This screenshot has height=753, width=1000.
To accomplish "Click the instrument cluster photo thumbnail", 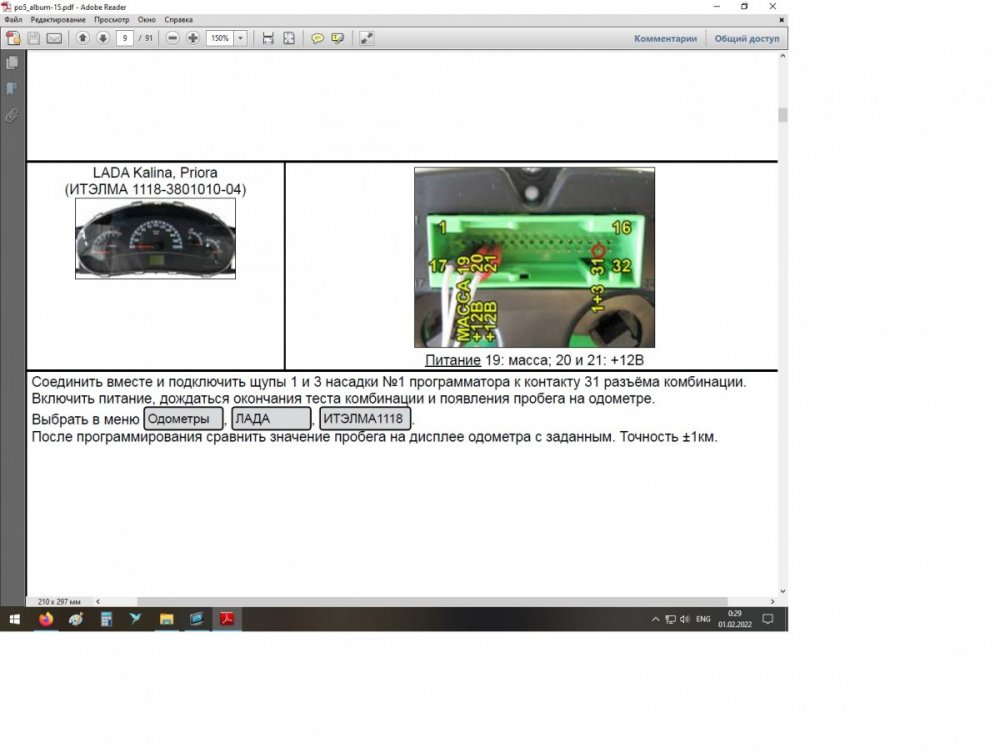I will point(156,238).
